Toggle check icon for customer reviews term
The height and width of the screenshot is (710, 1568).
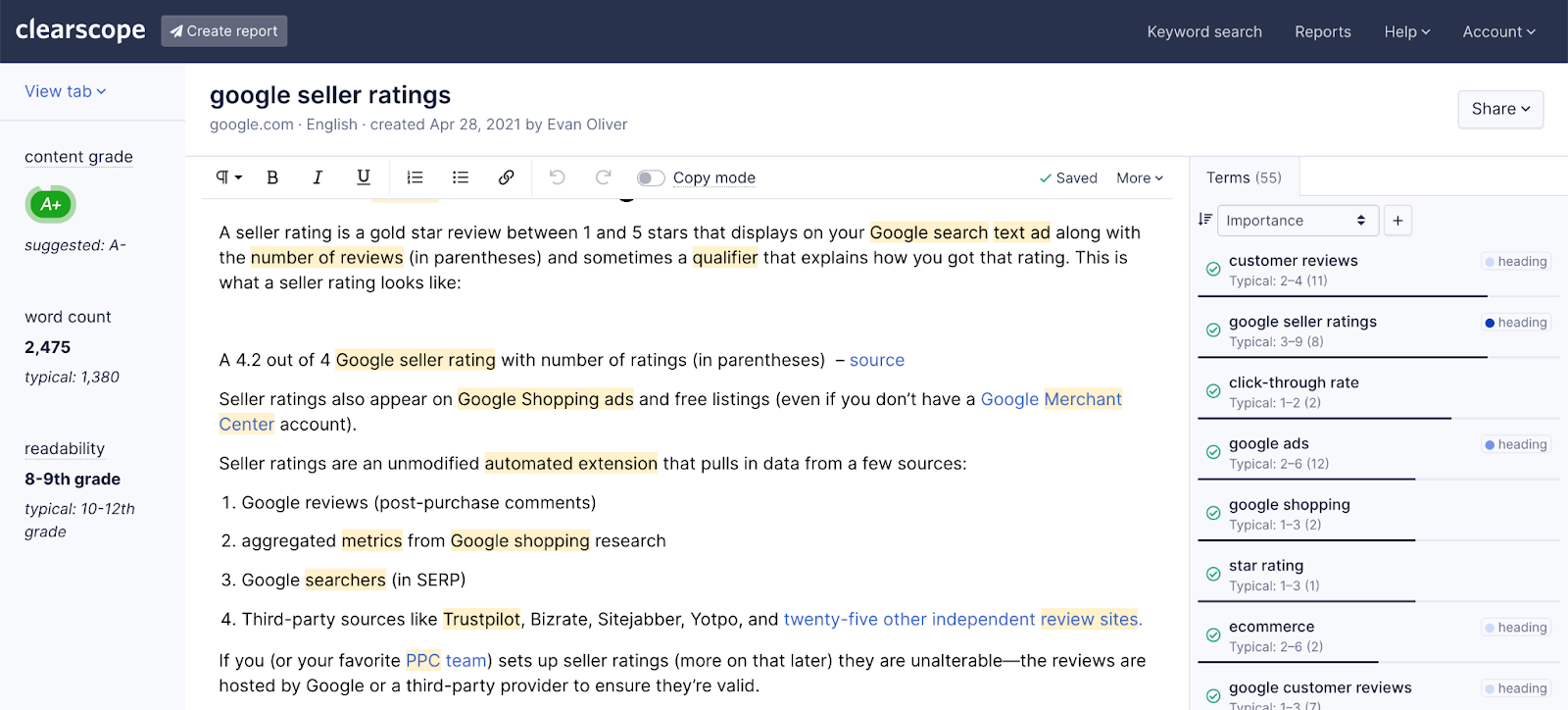[x=1213, y=269]
